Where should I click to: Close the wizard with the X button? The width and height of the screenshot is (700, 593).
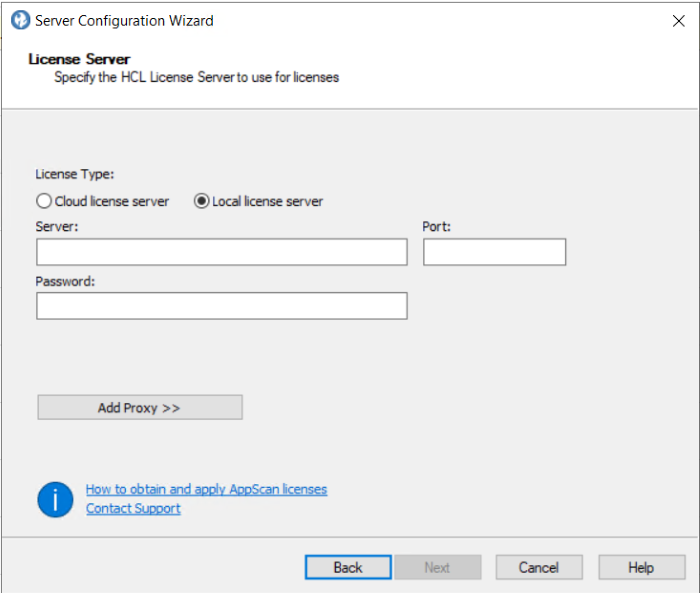coord(679,21)
